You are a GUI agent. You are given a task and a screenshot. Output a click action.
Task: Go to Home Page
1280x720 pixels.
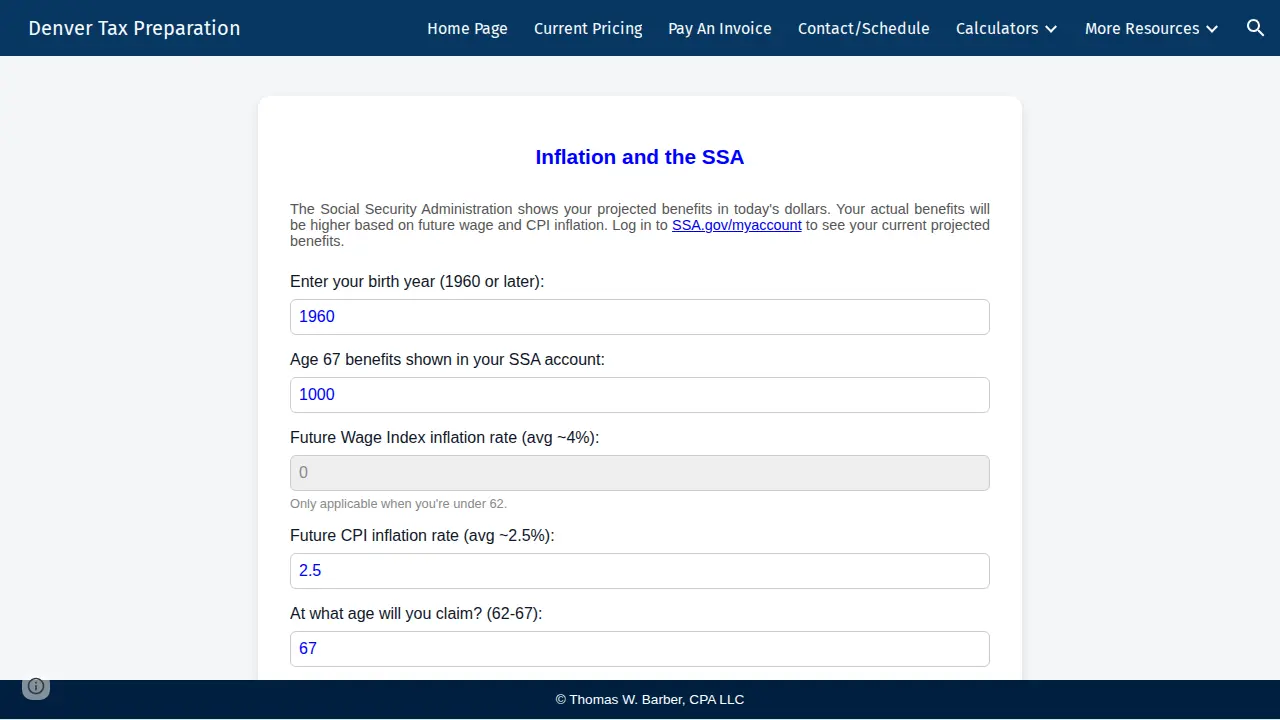[467, 29]
